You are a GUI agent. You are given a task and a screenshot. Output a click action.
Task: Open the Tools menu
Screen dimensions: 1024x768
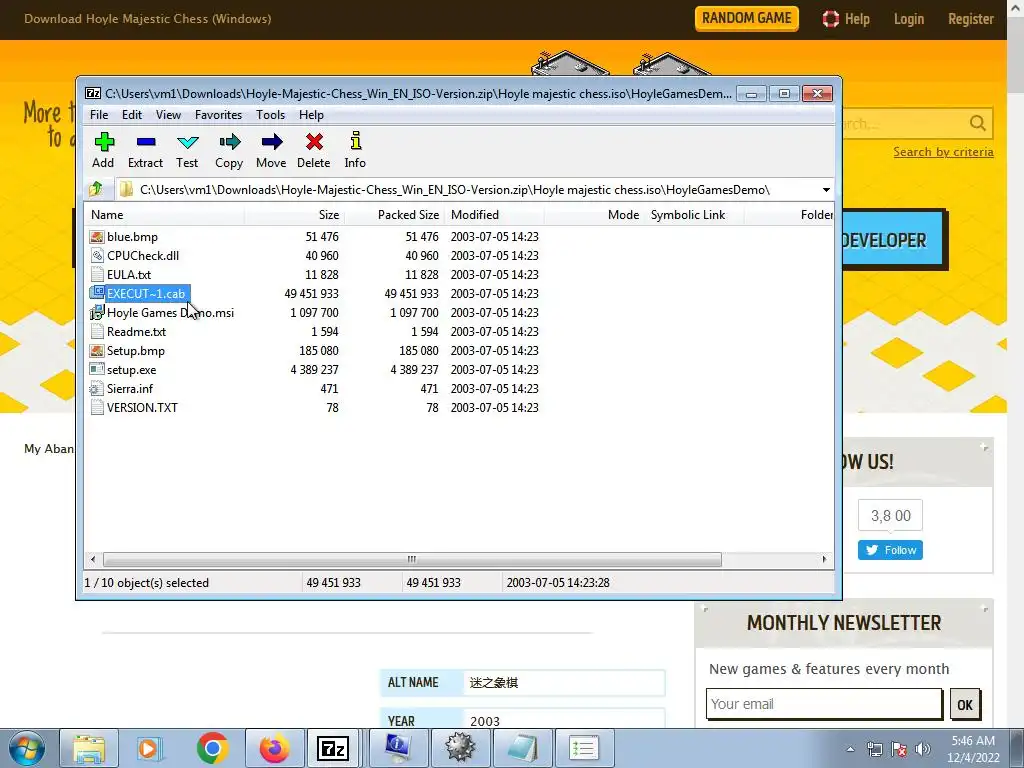[x=270, y=115]
